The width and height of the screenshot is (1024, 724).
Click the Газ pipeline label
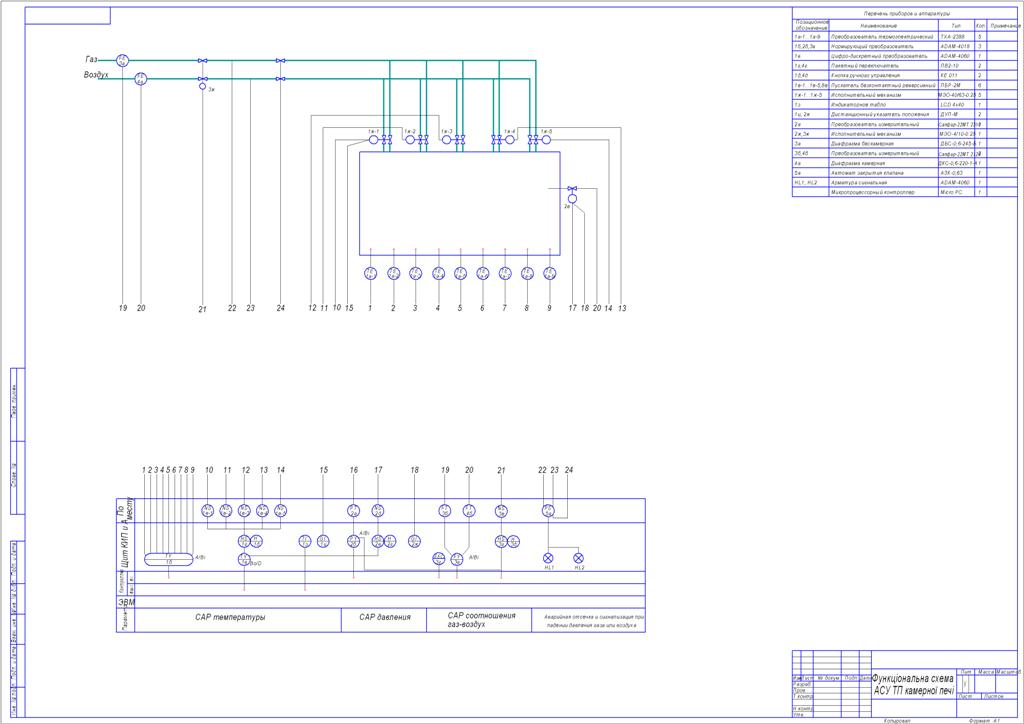(91, 59)
